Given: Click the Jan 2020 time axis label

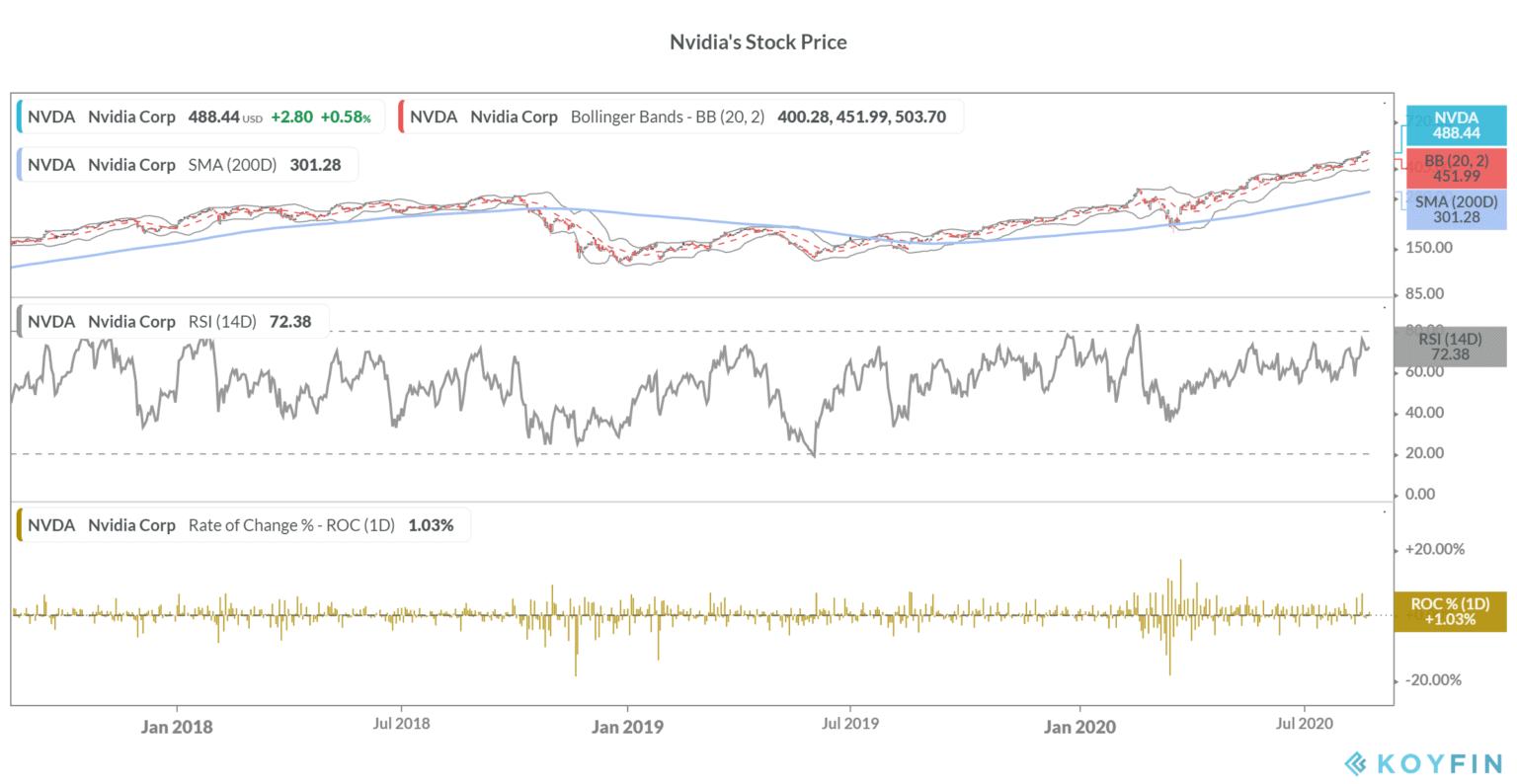Looking at the screenshot, I should (1079, 727).
